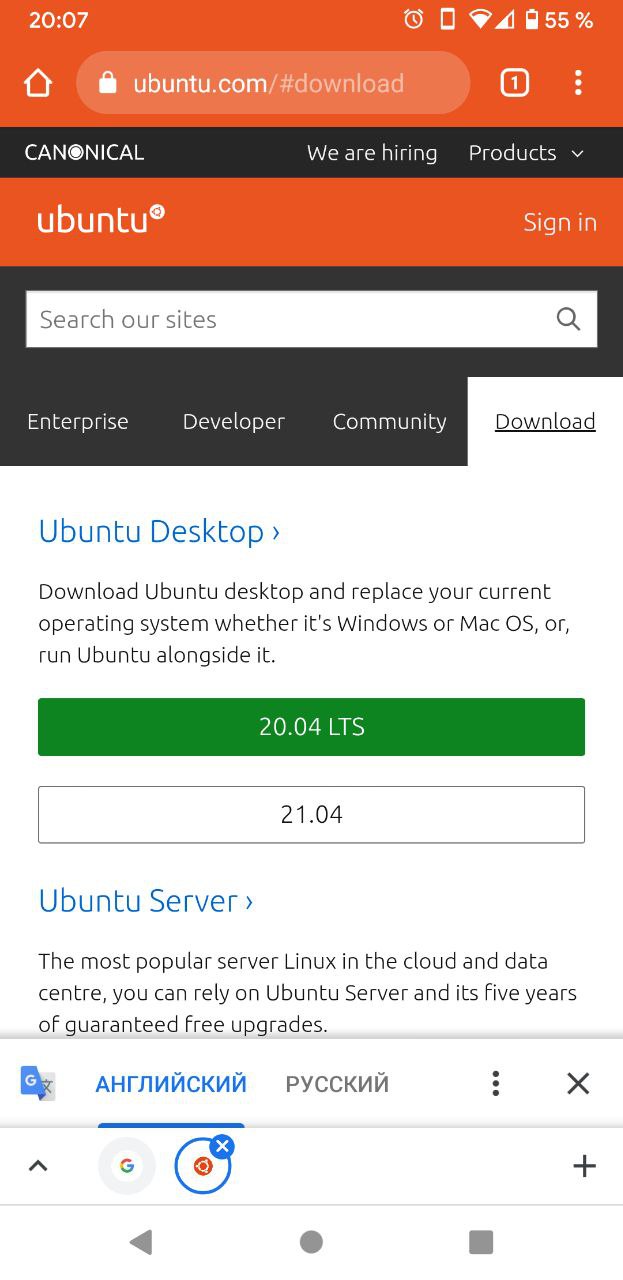Dismiss the translate bar with X
Screen dimensions: 623x1280
coord(578,1083)
